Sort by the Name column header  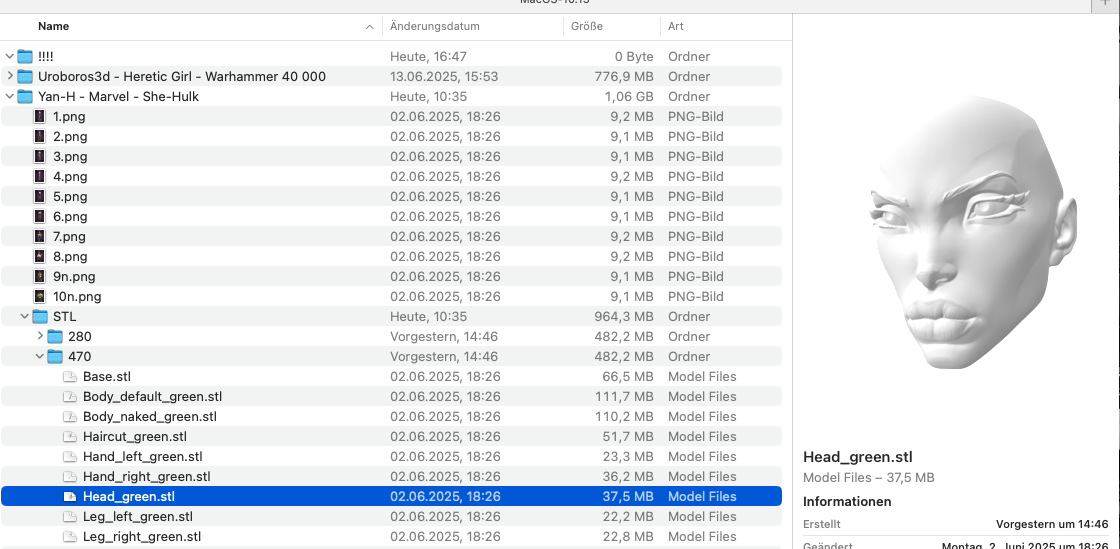pyautogui.click(x=54, y=26)
